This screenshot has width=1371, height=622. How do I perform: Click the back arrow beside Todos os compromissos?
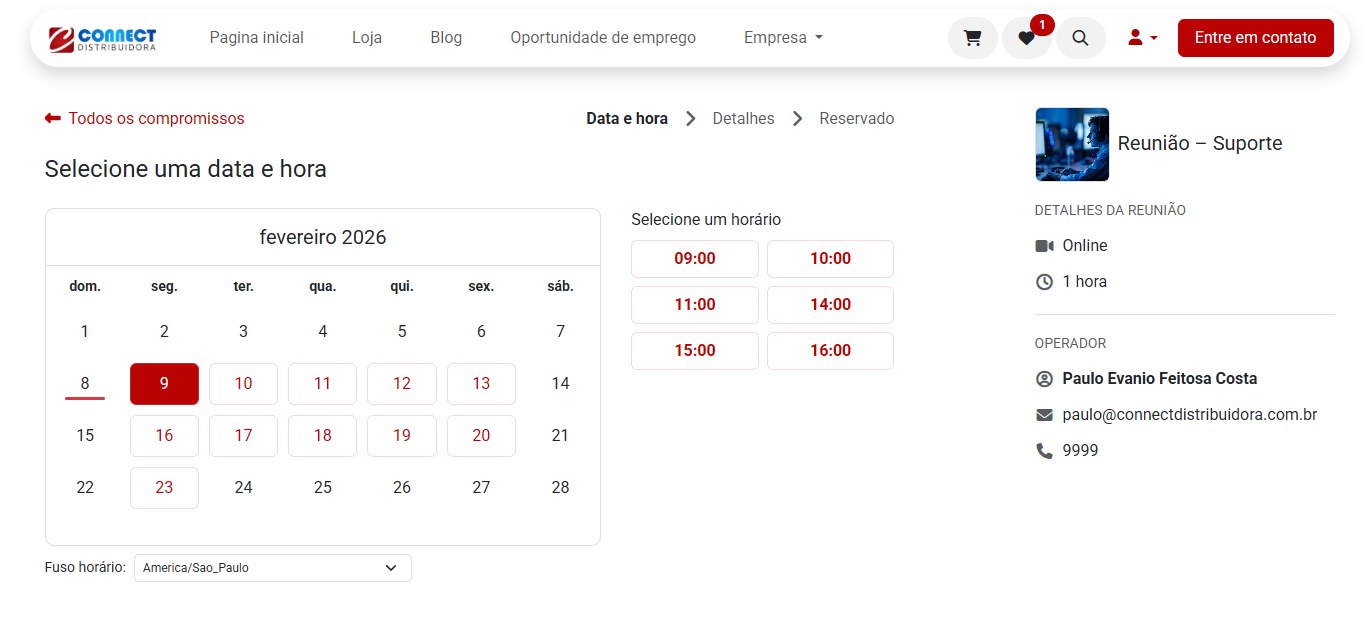(x=53, y=118)
